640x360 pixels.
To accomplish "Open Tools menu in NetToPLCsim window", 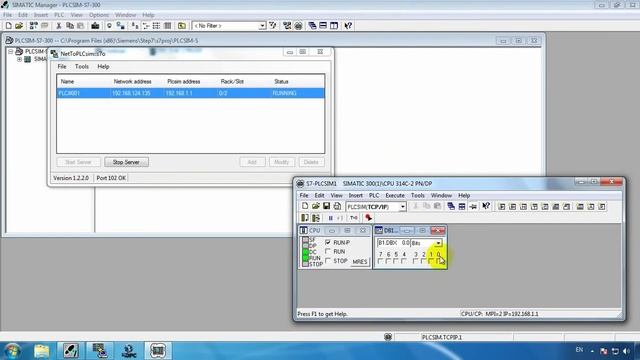I will tap(82, 67).
